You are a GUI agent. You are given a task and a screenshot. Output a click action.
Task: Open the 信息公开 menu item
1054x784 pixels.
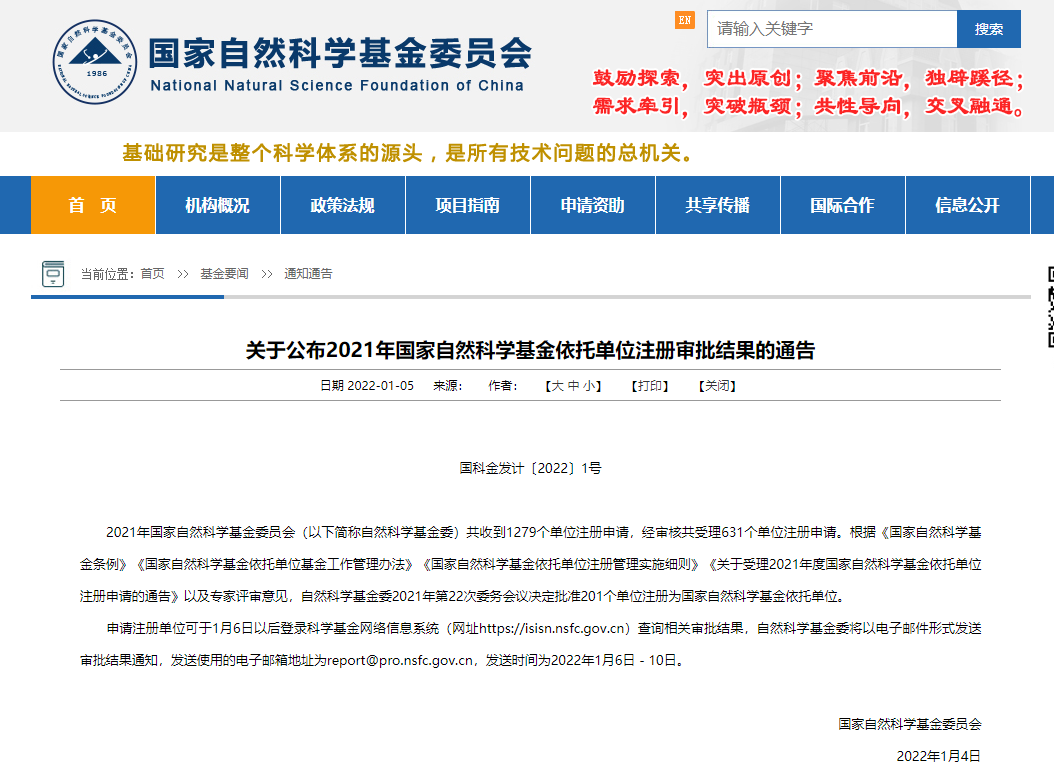tap(968, 205)
